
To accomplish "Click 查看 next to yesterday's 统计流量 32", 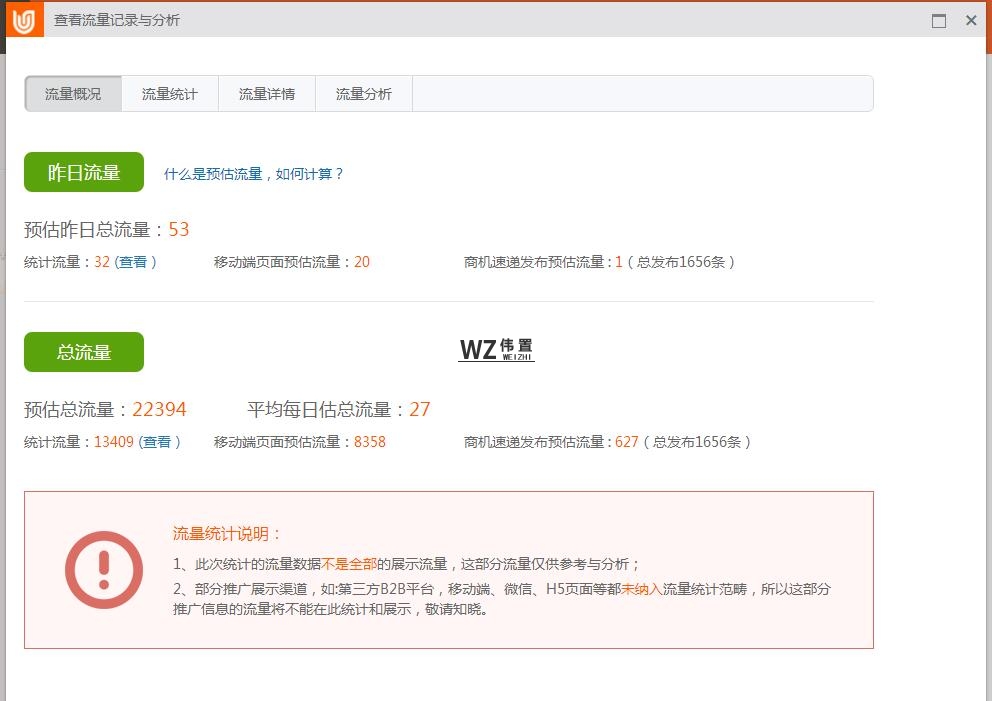I will point(135,262).
